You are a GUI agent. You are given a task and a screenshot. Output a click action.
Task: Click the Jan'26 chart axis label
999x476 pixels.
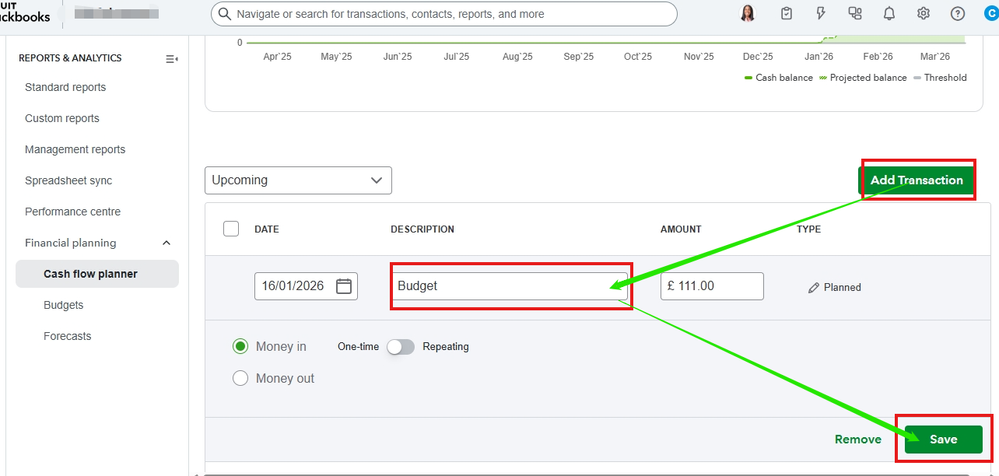click(819, 57)
